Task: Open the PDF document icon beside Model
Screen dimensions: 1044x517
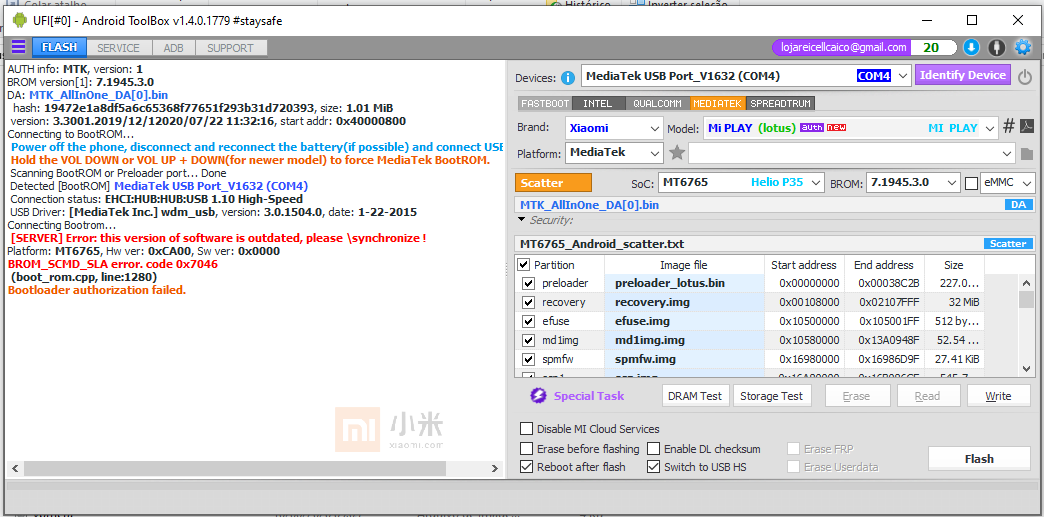Action: 1027,127
